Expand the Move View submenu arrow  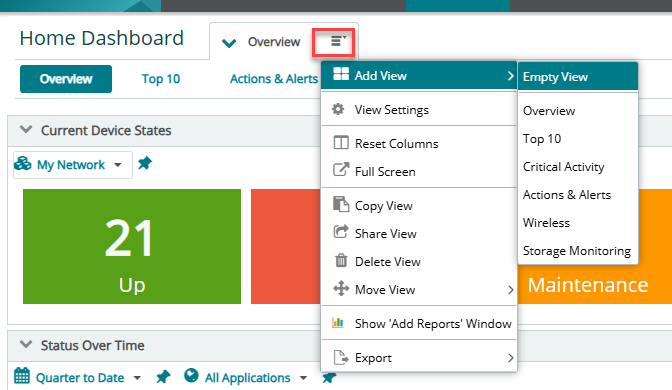click(510, 290)
